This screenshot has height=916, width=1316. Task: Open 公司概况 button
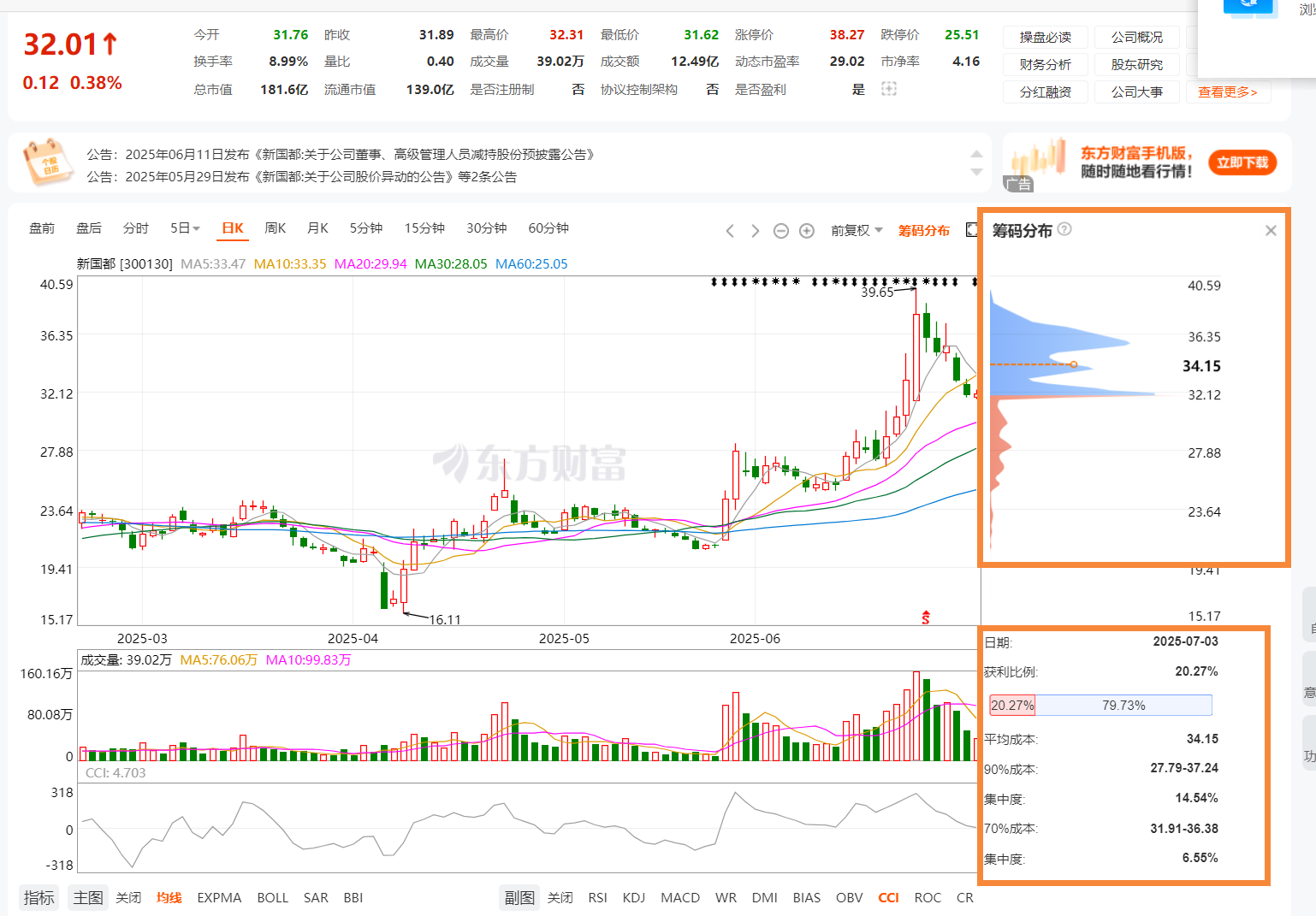click(1137, 37)
